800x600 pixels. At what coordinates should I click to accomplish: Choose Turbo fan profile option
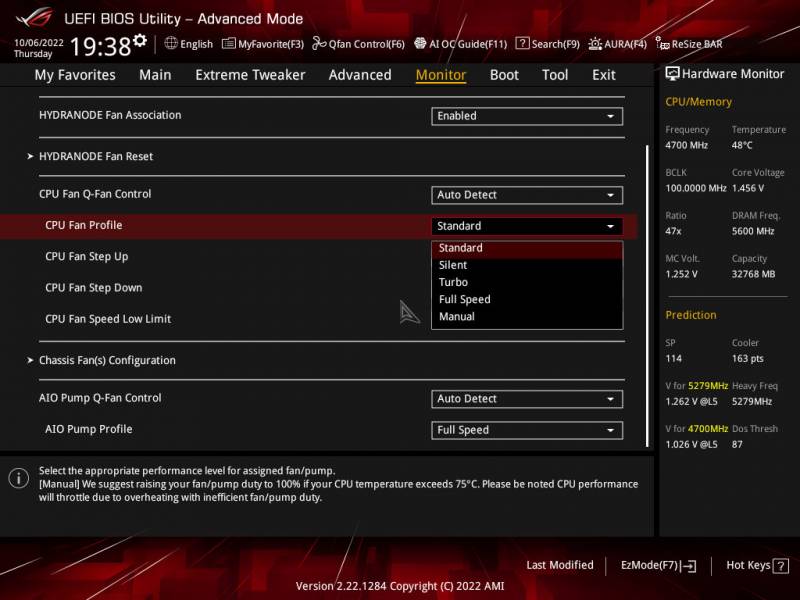point(527,282)
